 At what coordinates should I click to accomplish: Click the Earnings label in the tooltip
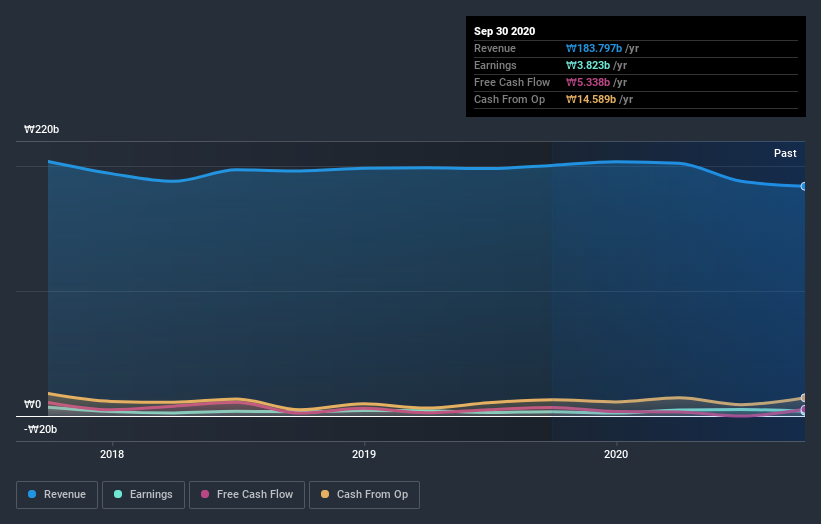pyautogui.click(x=495, y=65)
